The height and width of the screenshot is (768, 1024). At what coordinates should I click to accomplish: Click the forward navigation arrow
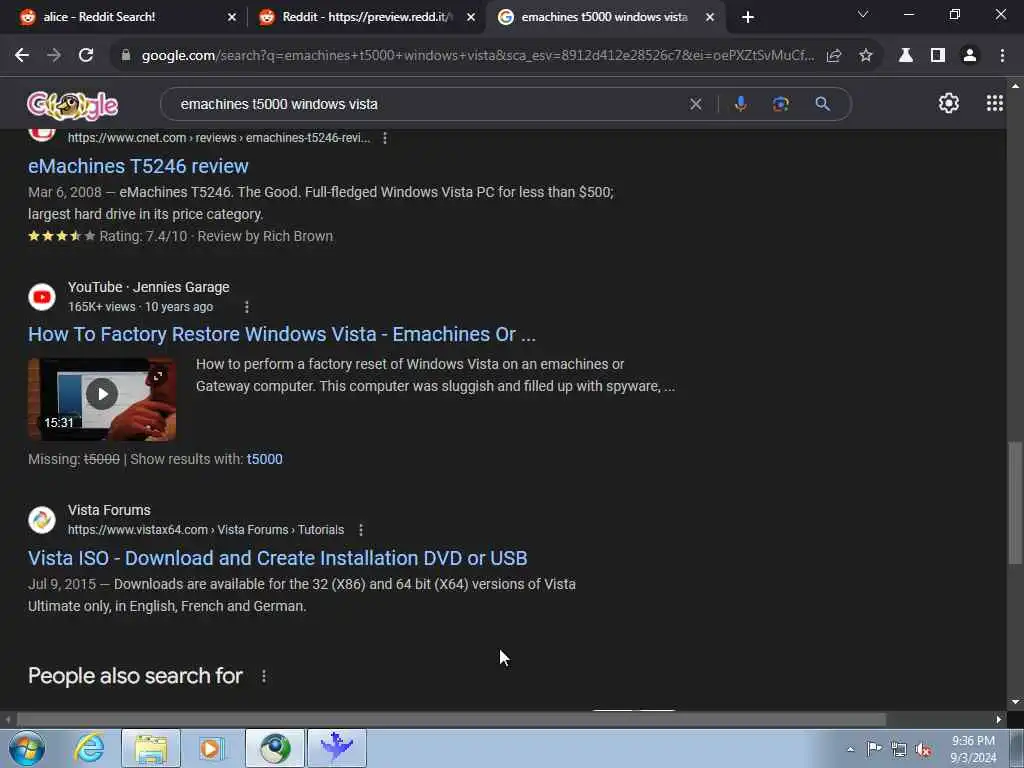(54, 56)
